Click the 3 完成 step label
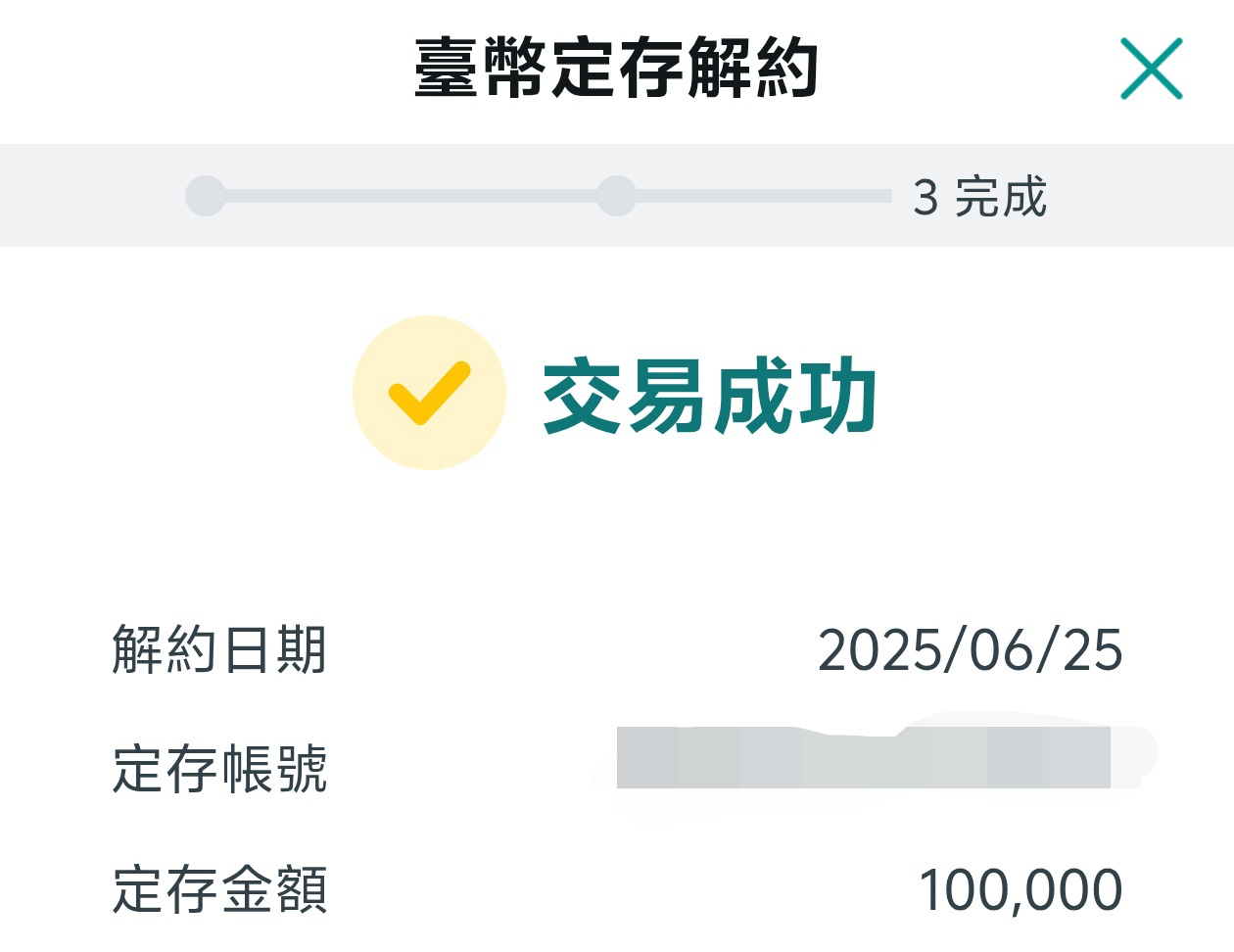Viewport: 1234px width, 952px height. pyautogui.click(x=980, y=197)
